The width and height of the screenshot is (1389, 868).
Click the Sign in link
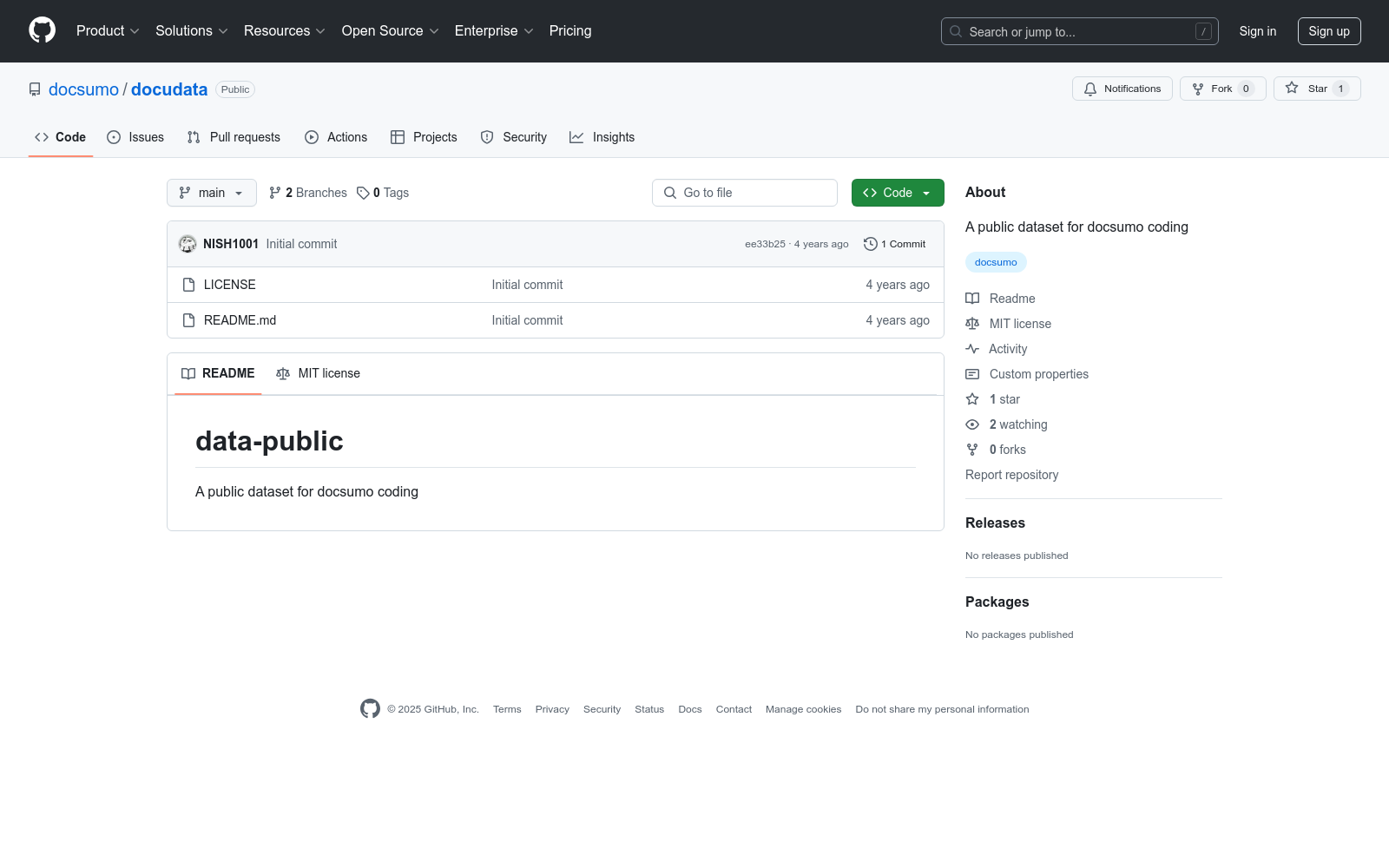click(1258, 31)
